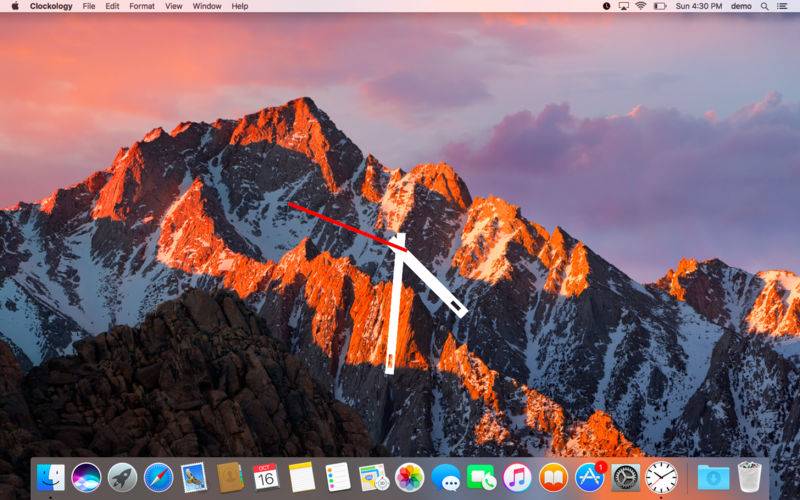Open the Trash in the Dock
The height and width of the screenshot is (500, 800).
coord(749,477)
